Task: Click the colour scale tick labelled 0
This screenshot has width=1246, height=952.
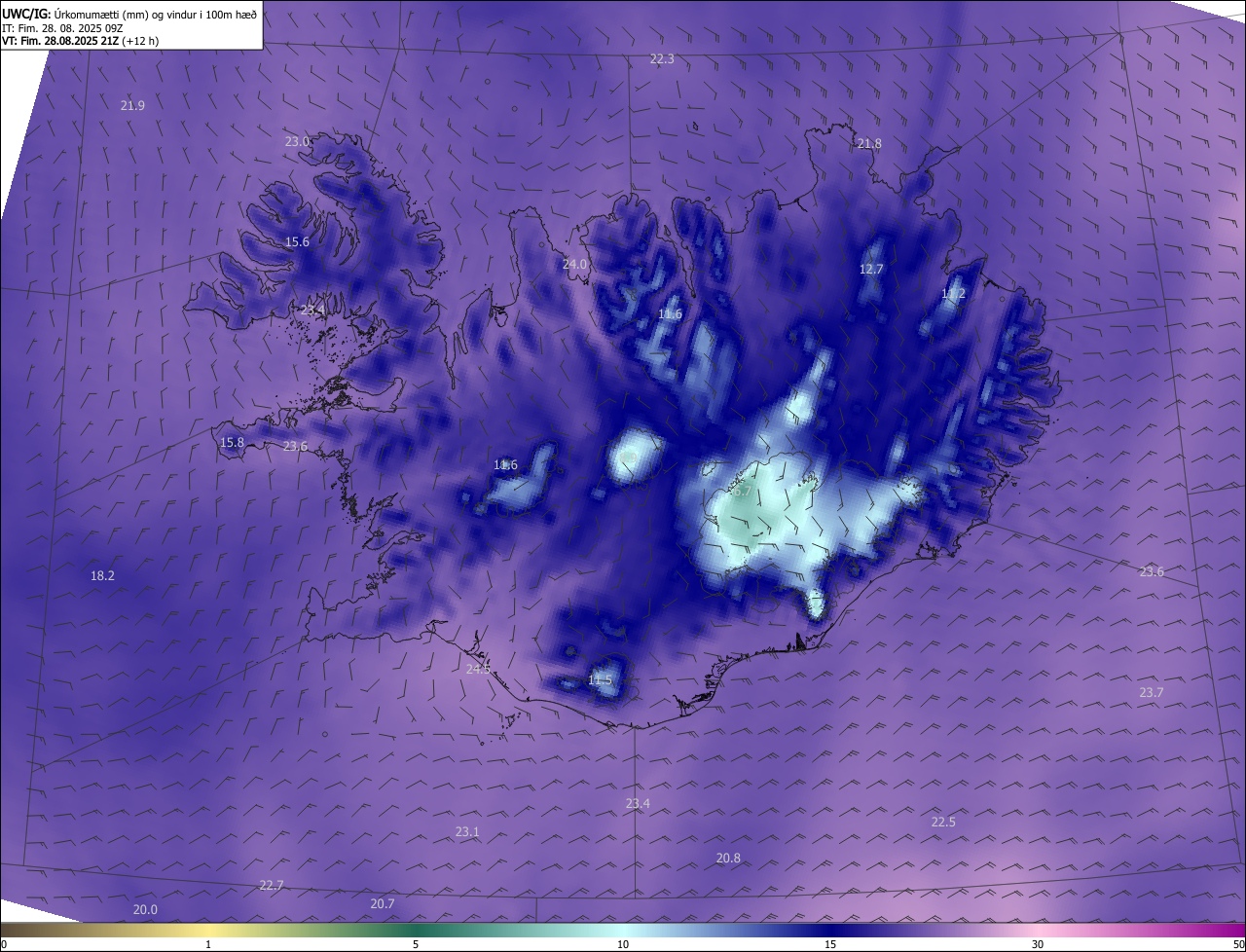Action: coord(3,944)
